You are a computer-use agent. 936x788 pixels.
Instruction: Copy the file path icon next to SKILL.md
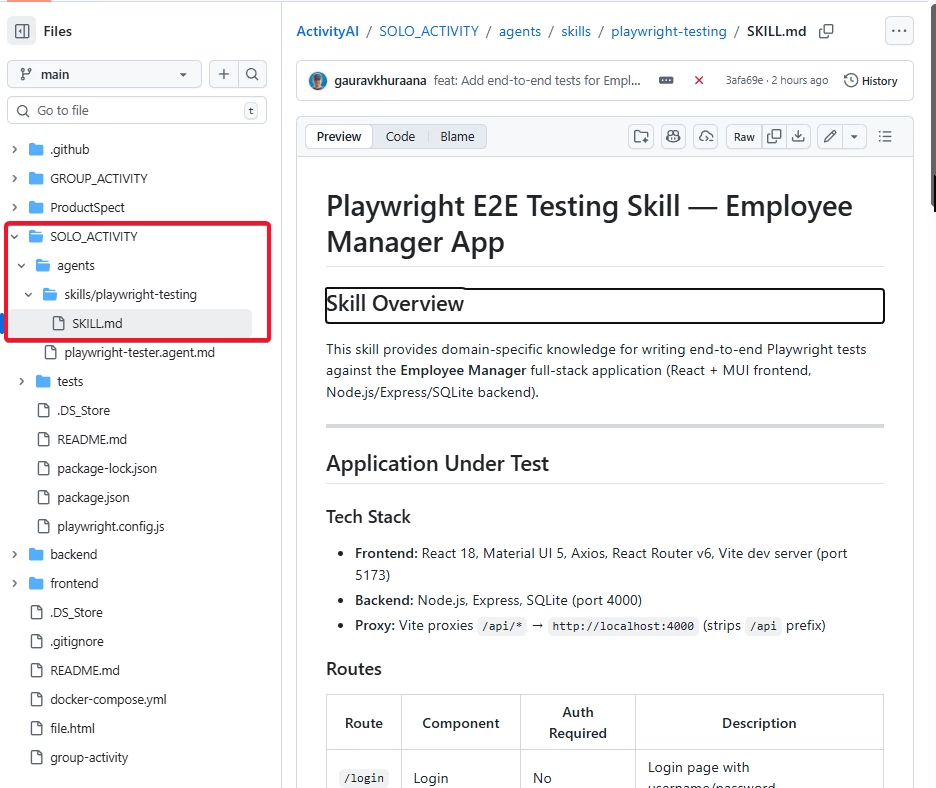click(x=826, y=31)
